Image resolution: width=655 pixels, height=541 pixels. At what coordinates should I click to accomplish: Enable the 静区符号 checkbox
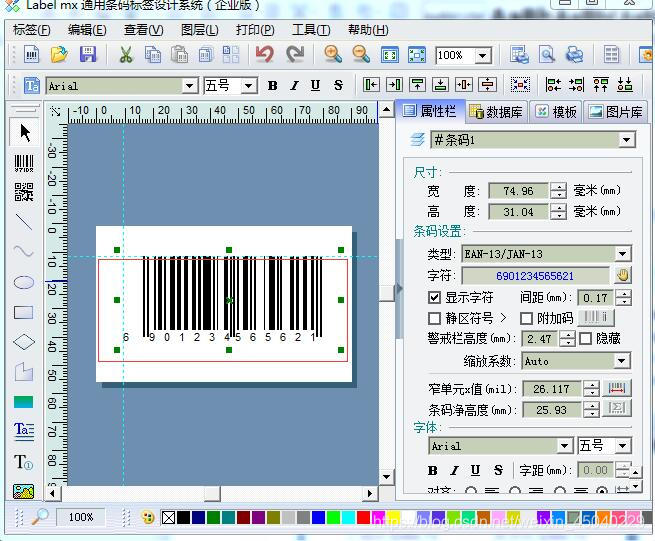pos(434,318)
